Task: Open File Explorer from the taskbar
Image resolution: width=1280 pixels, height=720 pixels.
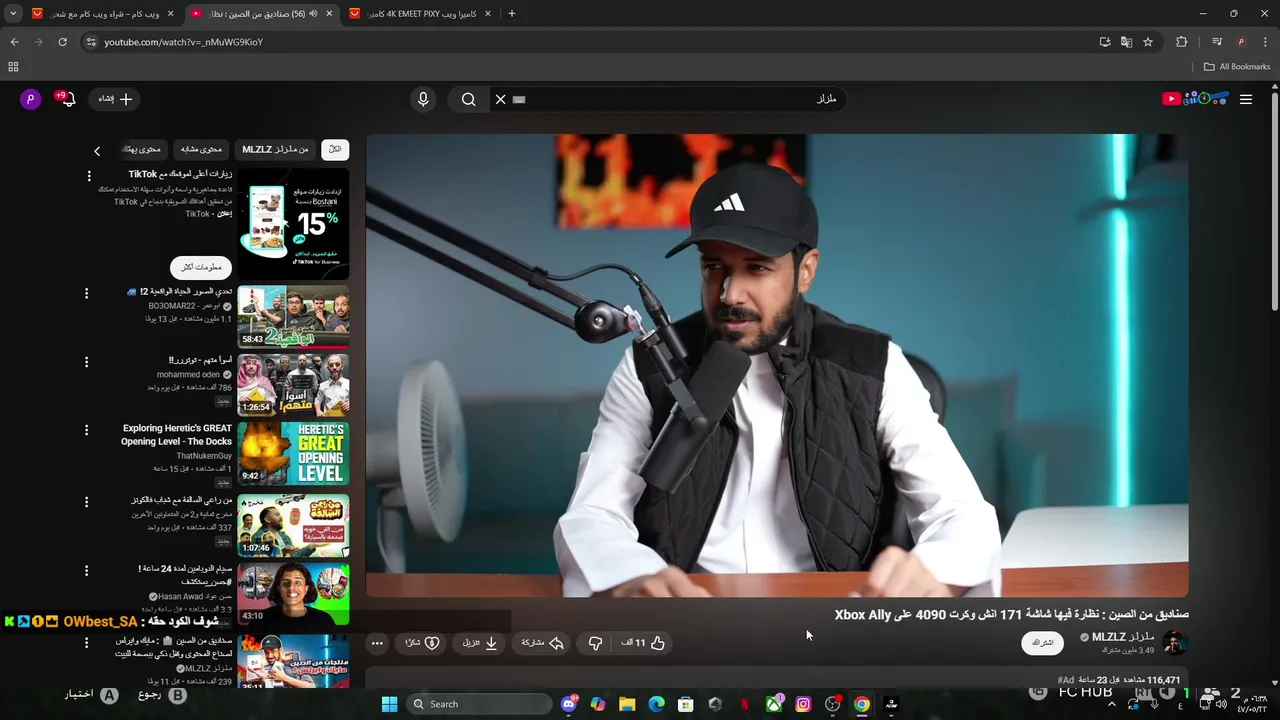Action: point(627,704)
